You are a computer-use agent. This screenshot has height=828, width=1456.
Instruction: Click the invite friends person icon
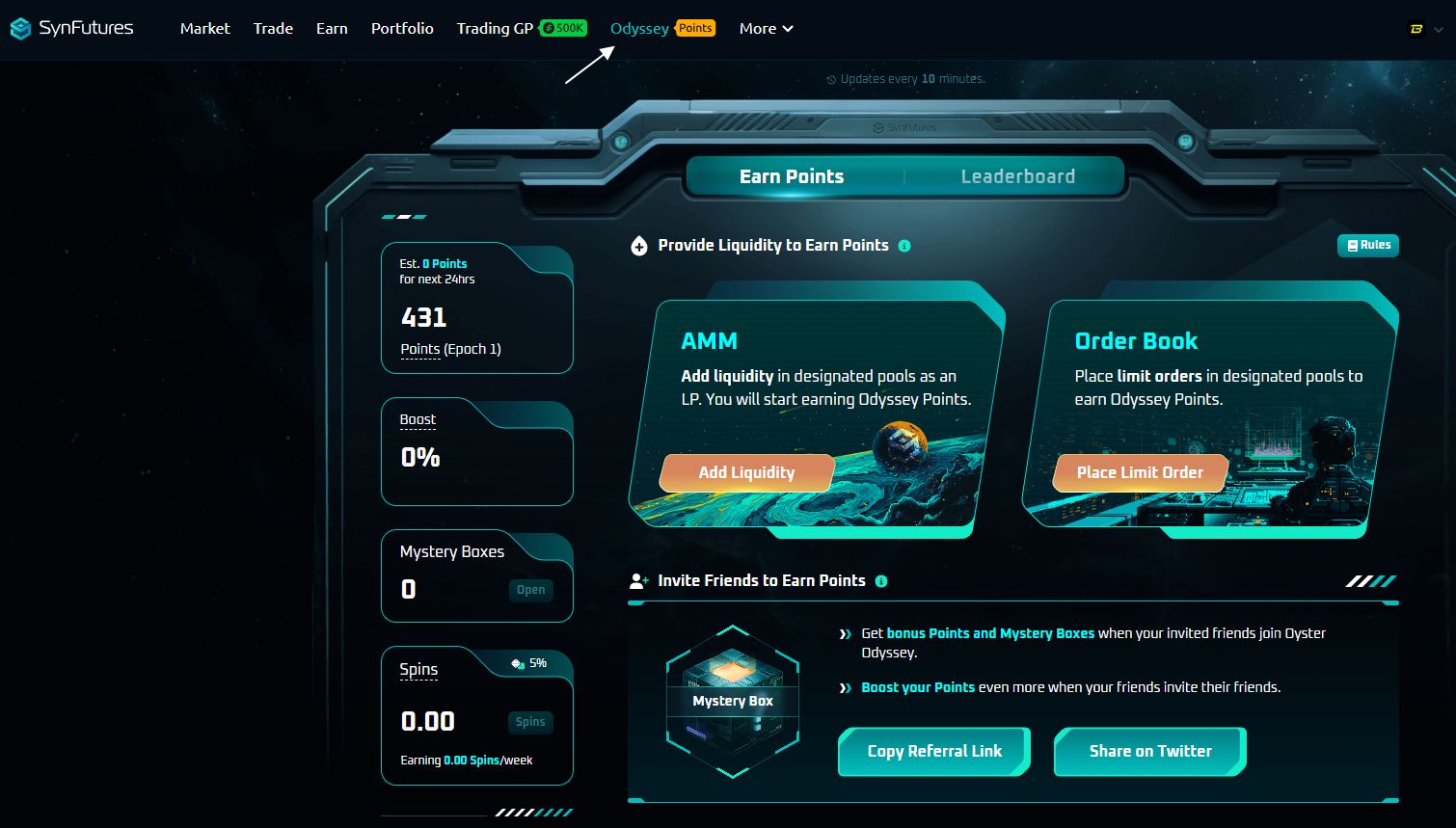(x=638, y=581)
